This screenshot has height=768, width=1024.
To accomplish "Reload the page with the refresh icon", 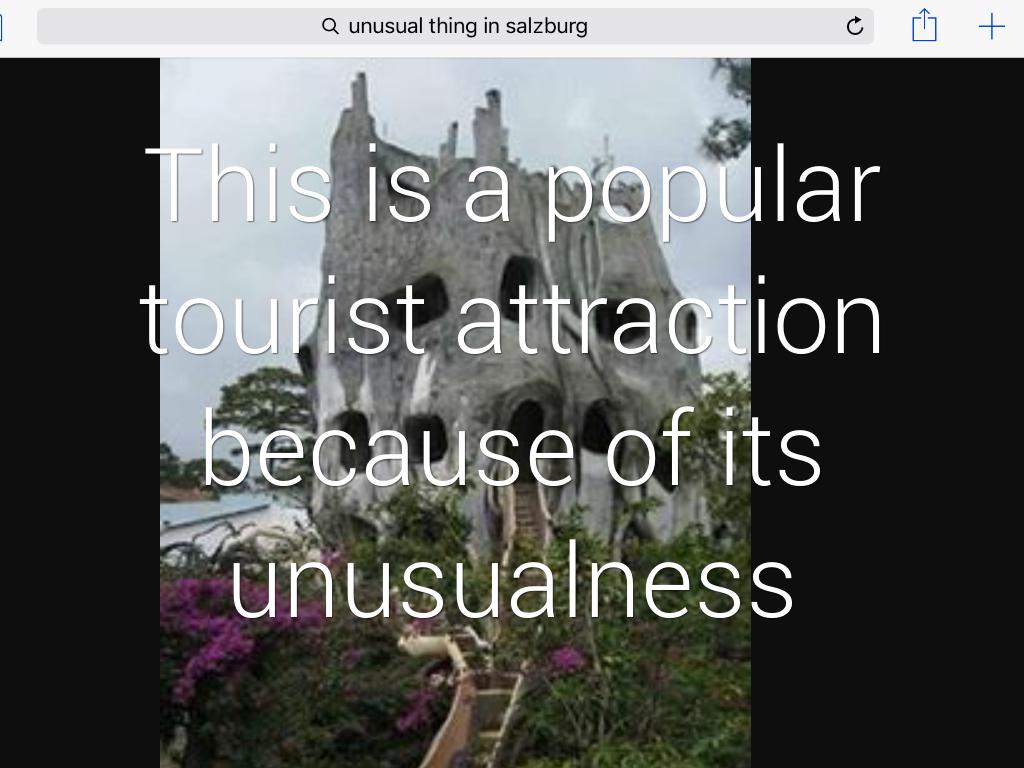I will tap(854, 26).
